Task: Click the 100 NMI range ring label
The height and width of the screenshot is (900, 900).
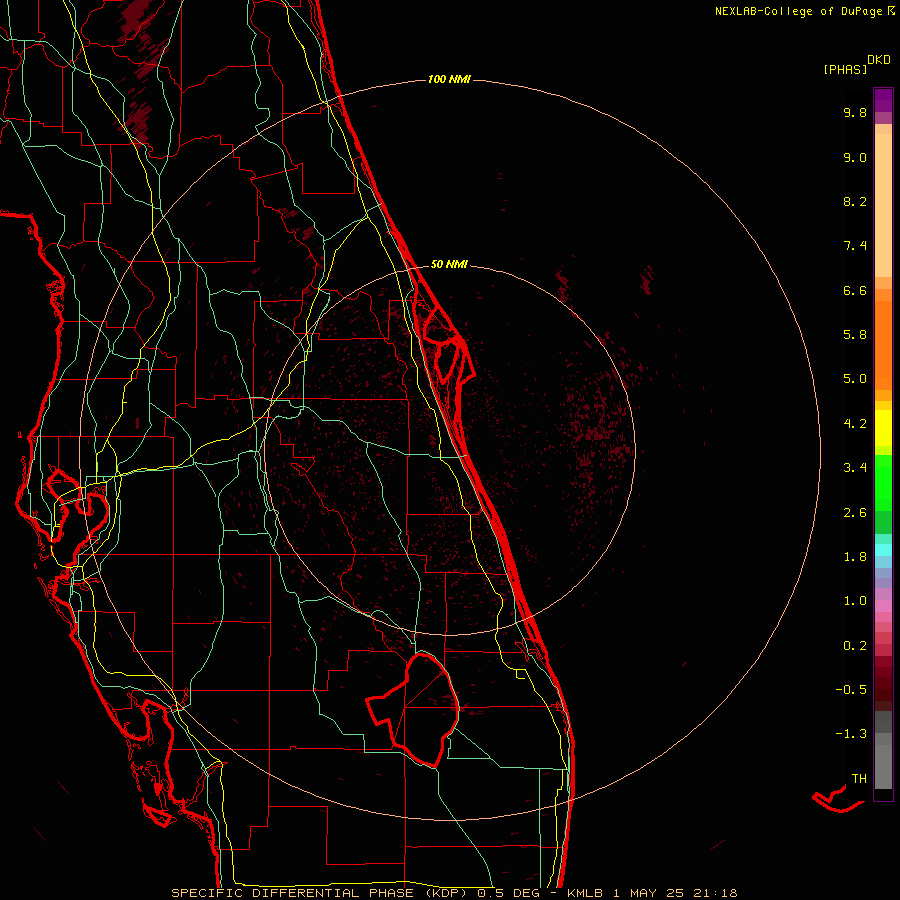Action: pyautogui.click(x=449, y=79)
